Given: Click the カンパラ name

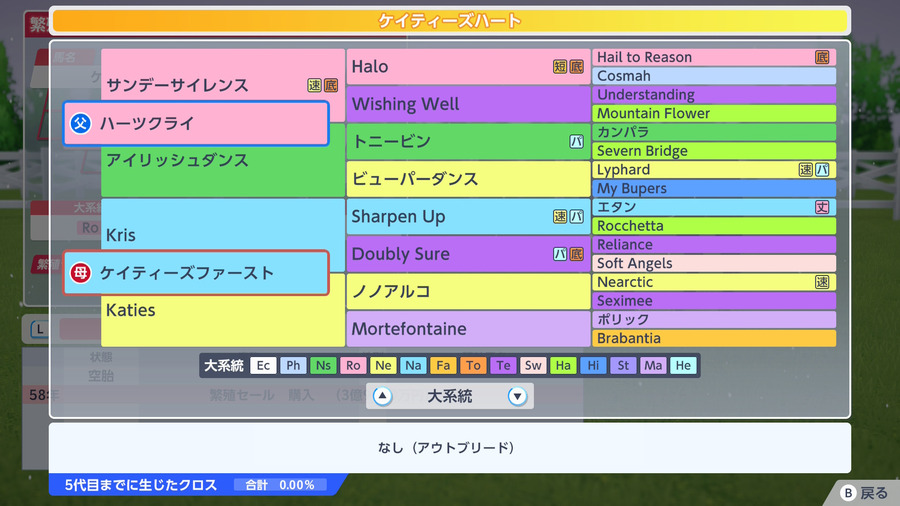Looking at the screenshot, I should coord(623,133).
